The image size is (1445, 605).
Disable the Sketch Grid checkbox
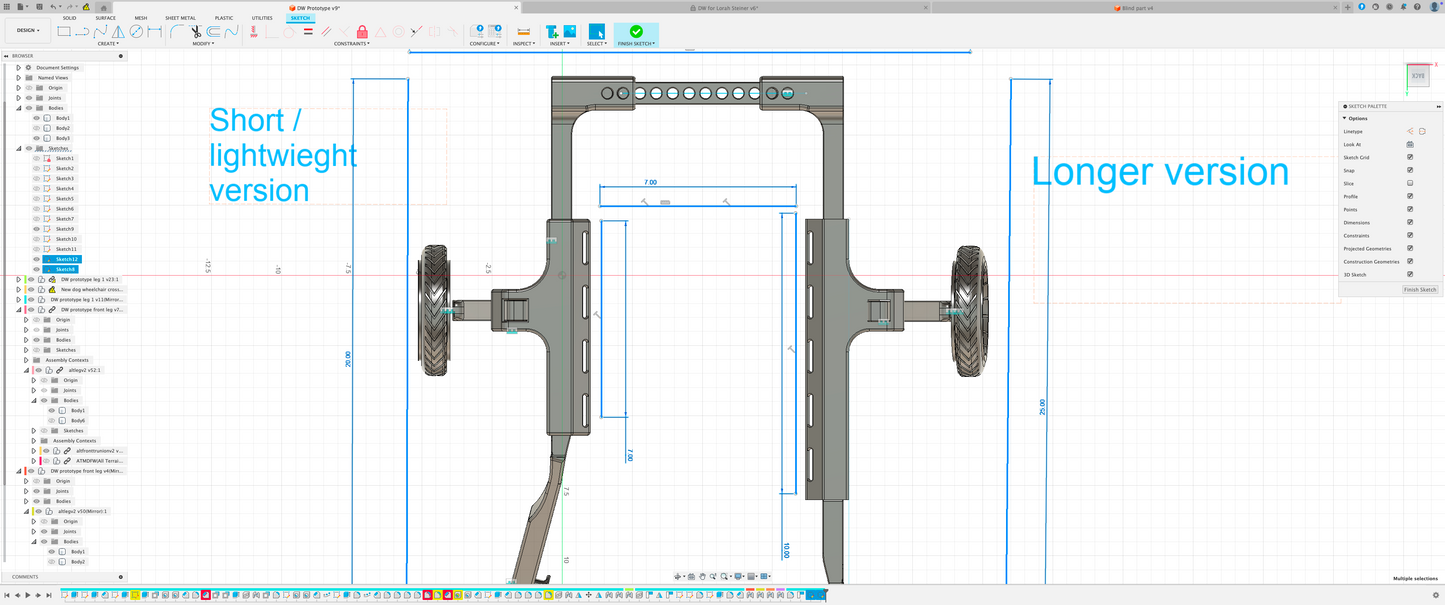pyautogui.click(x=1410, y=157)
